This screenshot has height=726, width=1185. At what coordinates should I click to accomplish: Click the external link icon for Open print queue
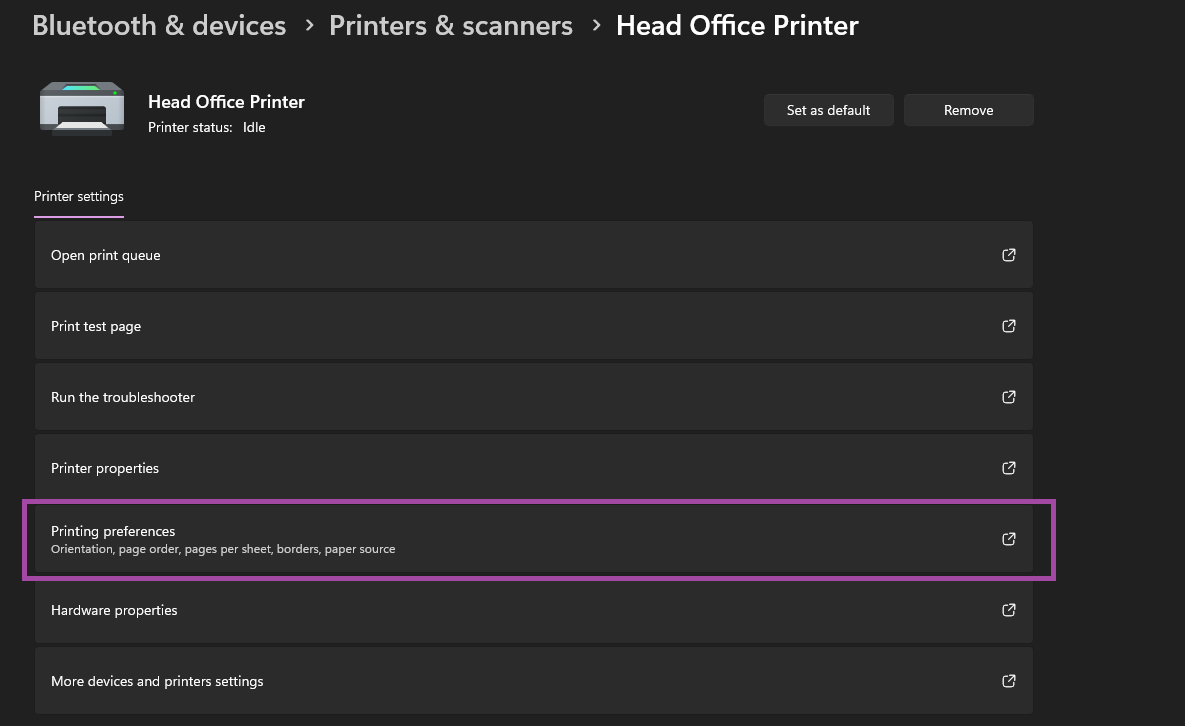click(x=1008, y=255)
